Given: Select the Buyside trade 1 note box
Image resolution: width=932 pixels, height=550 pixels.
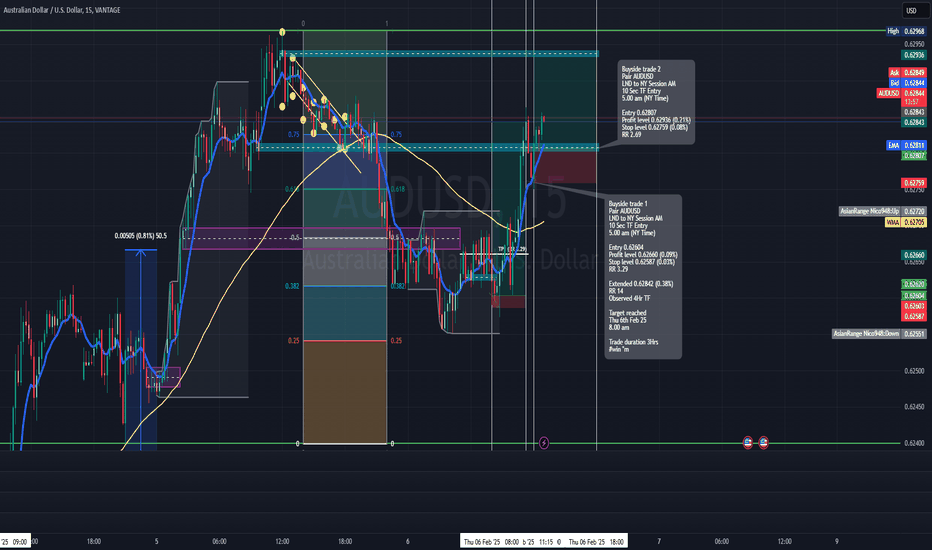Looking at the screenshot, I should (x=643, y=276).
